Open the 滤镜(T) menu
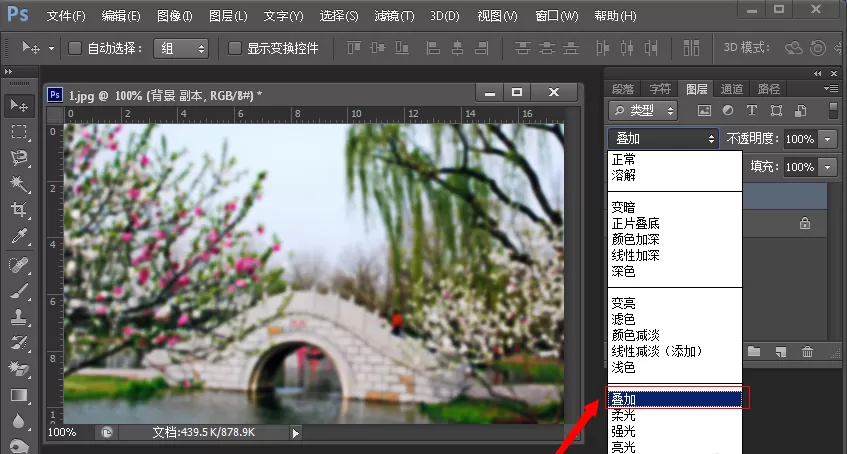Viewport: 847px width, 454px height. point(394,16)
